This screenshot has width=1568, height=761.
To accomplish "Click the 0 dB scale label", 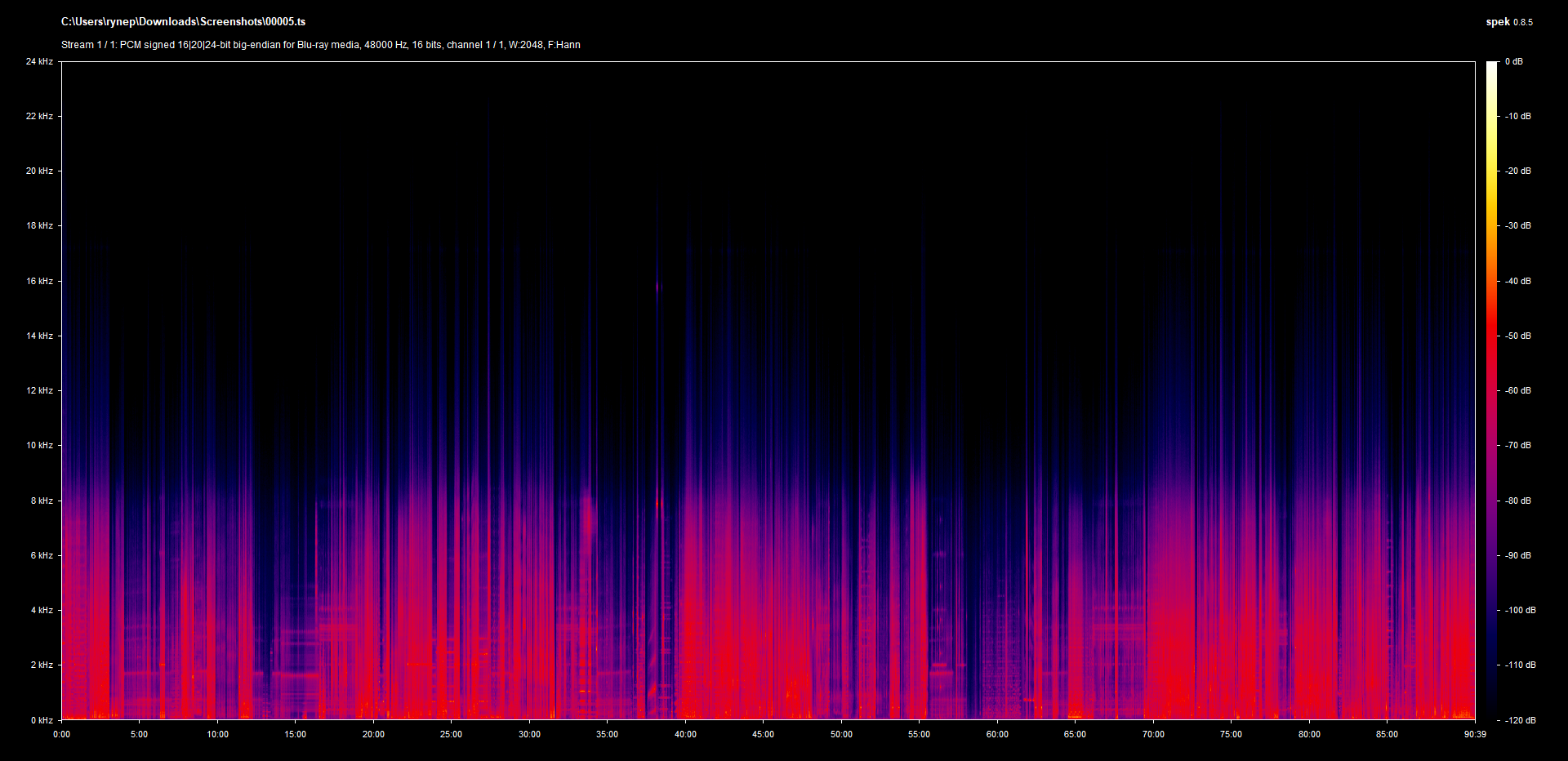I will [x=1514, y=61].
